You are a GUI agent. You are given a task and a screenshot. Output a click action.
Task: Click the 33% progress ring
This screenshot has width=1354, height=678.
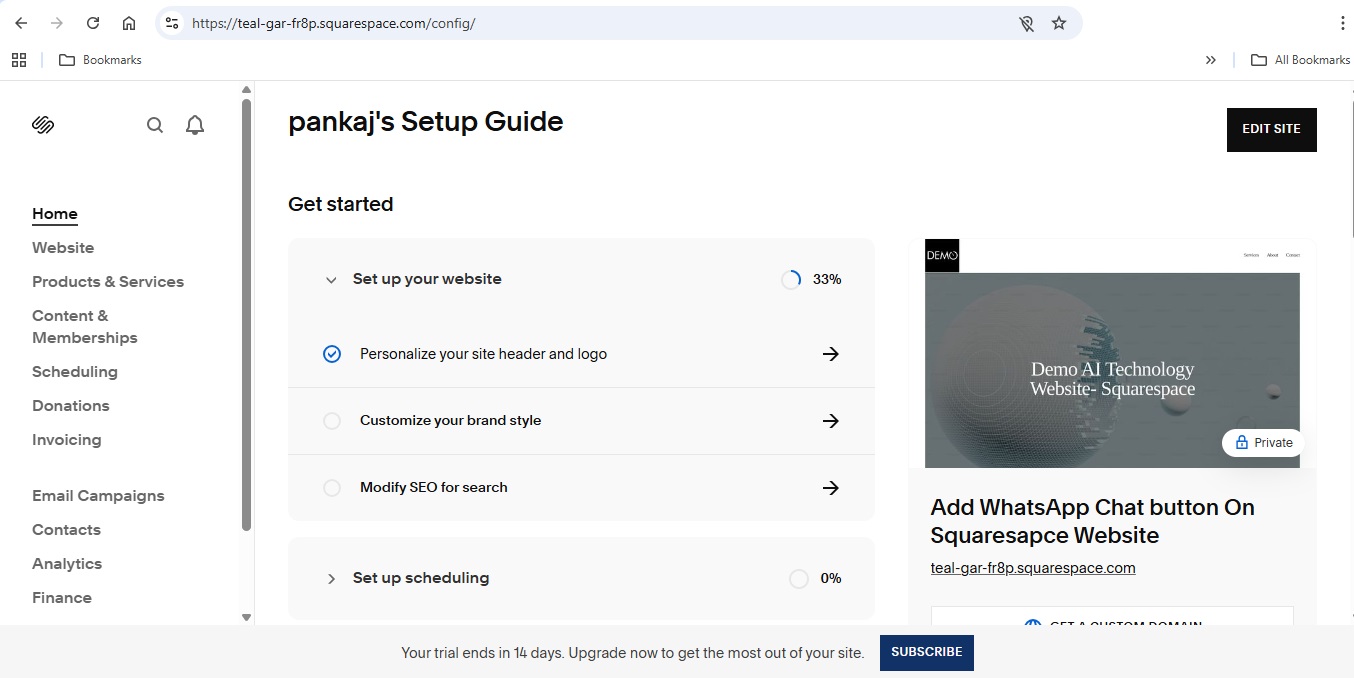[x=791, y=280]
